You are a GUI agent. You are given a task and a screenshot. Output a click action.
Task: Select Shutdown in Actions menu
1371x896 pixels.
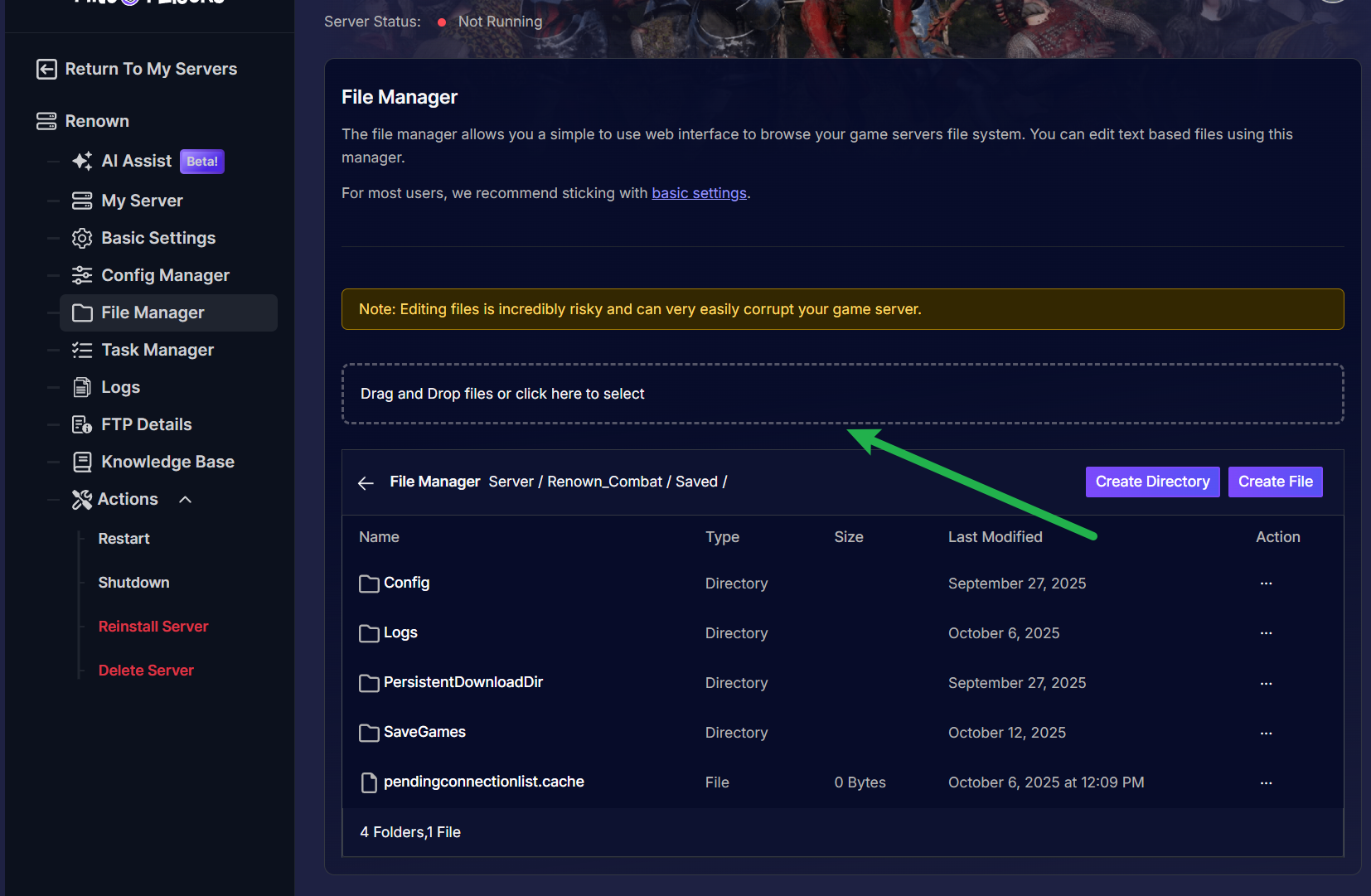point(133,583)
